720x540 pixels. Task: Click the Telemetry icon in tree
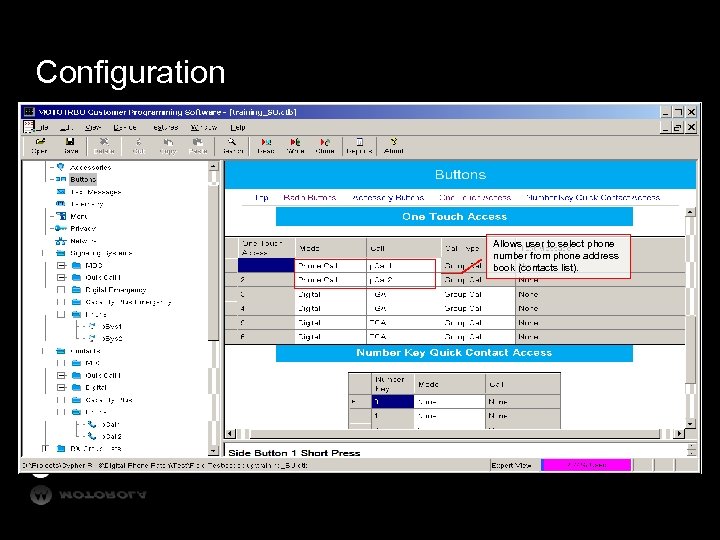tap(61, 203)
